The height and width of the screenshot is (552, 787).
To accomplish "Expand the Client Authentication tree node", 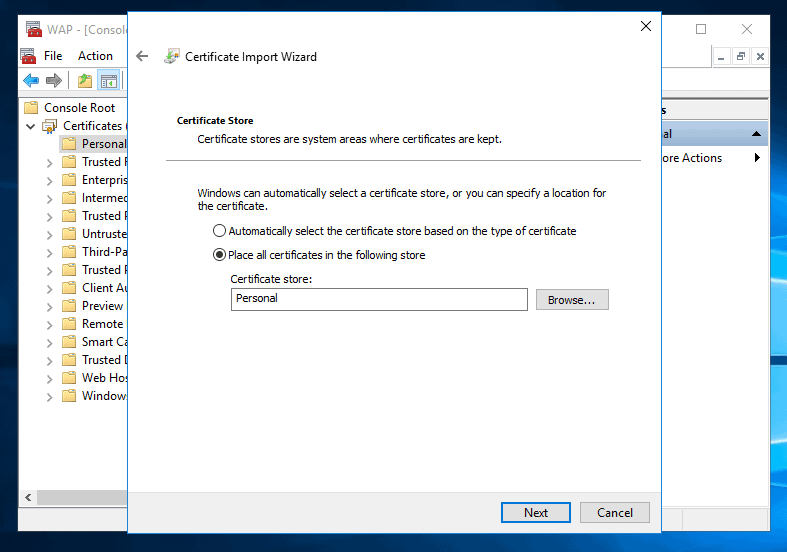I will (49, 289).
